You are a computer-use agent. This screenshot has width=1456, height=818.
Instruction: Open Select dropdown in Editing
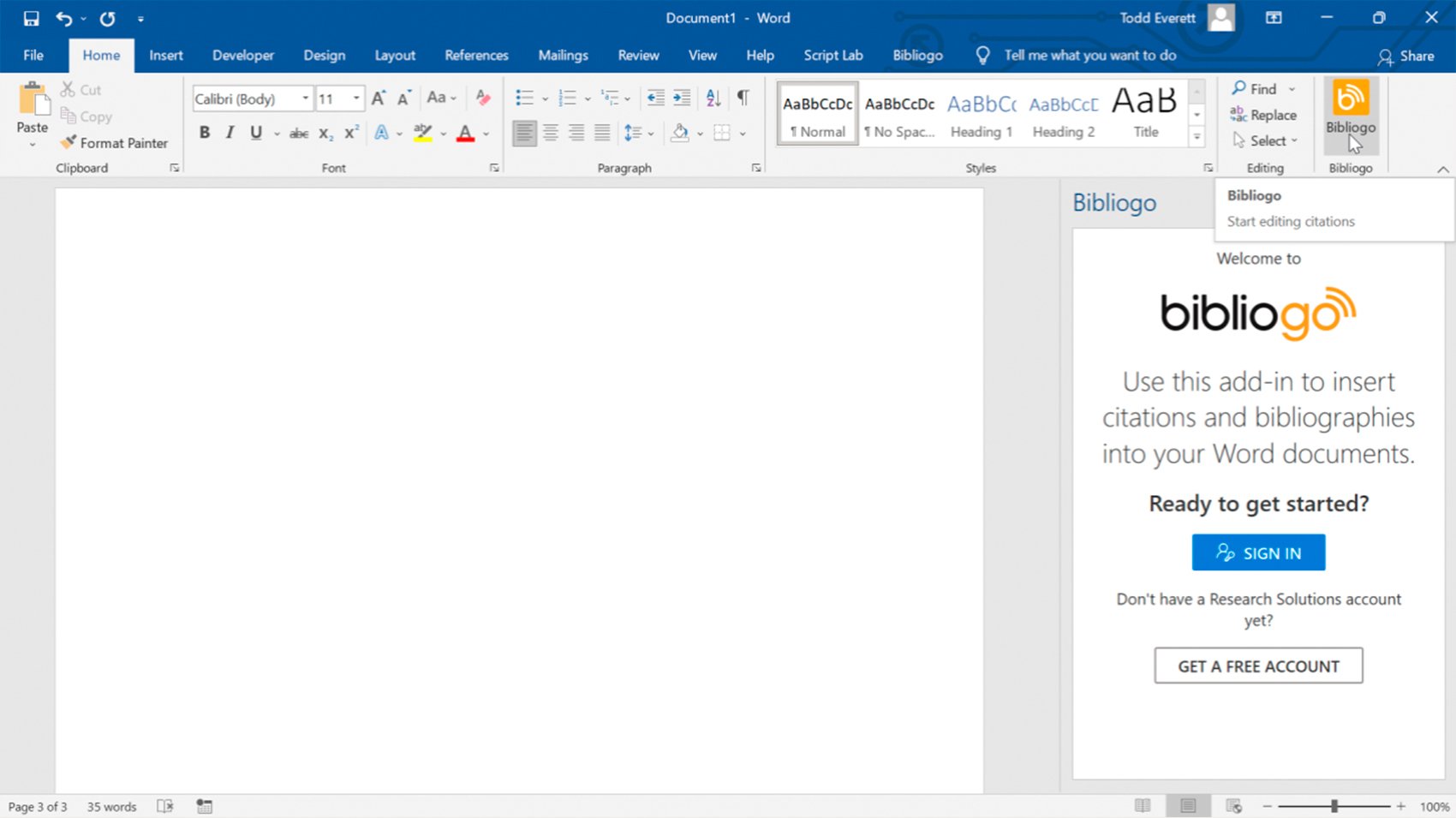click(1265, 140)
